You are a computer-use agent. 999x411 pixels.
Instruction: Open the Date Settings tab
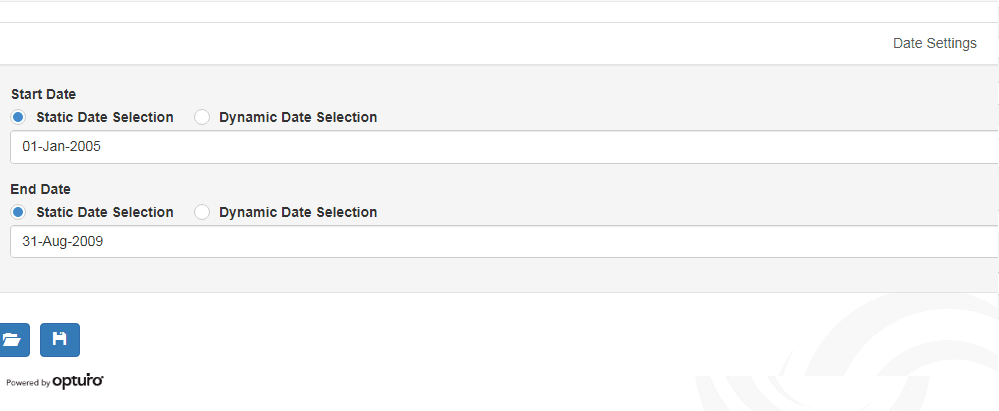935,43
